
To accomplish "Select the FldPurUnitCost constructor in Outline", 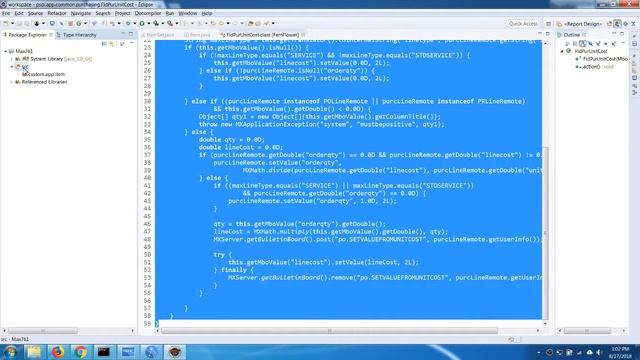I will [x=602, y=59].
